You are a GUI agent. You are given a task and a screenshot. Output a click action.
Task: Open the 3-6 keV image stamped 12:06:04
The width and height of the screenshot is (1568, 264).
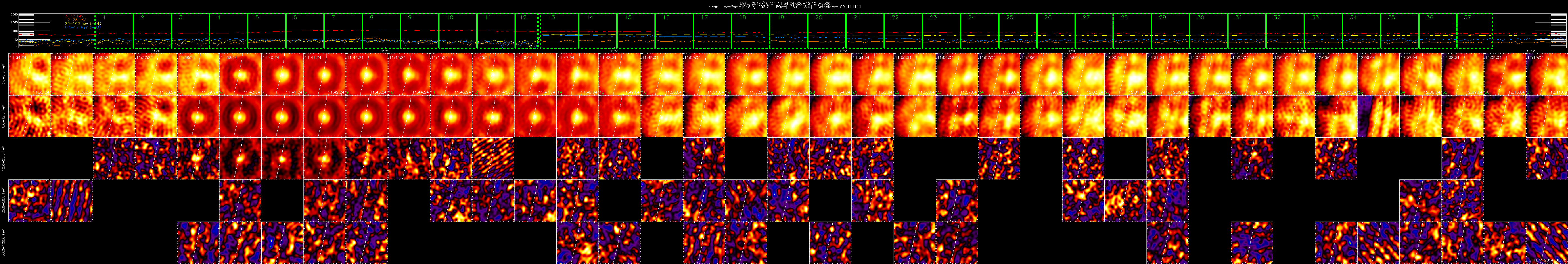[1378, 74]
